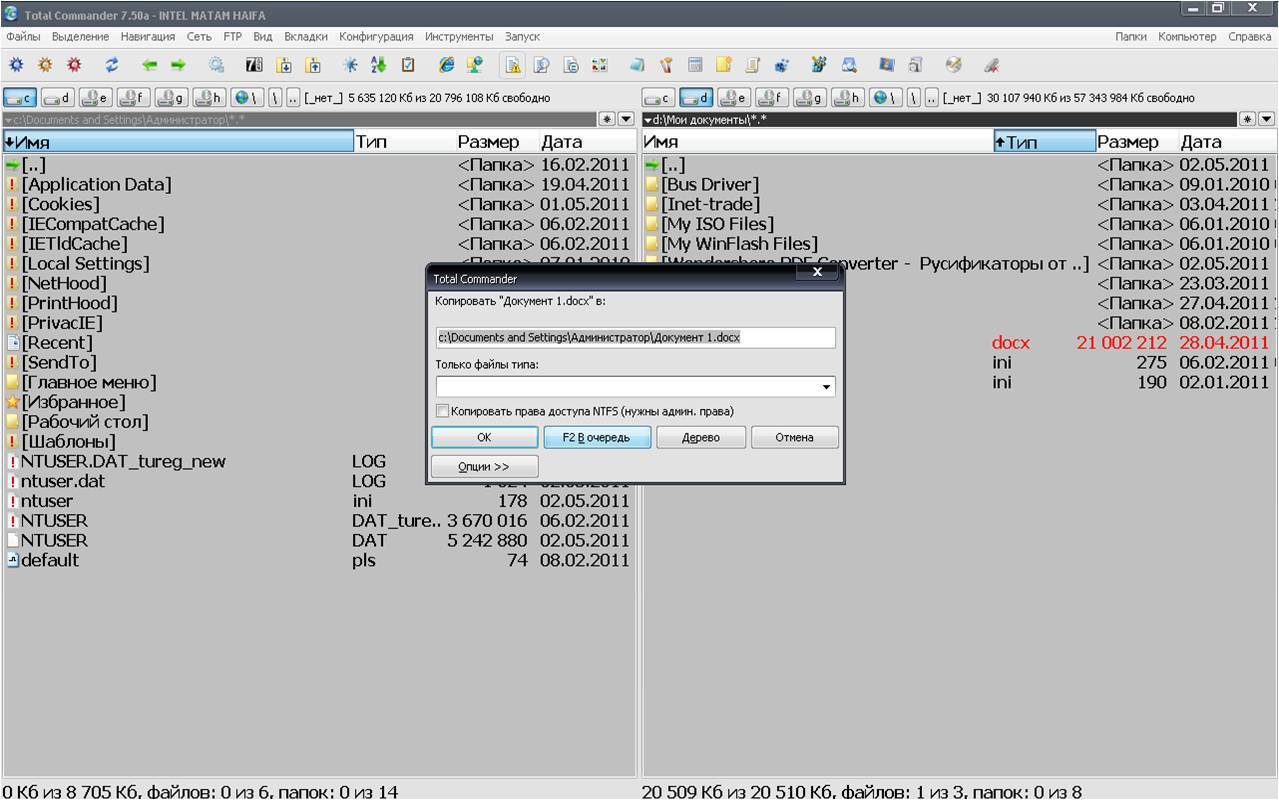This screenshot has height=800, width=1279.
Task: Click the Дерево button
Action: click(701, 437)
